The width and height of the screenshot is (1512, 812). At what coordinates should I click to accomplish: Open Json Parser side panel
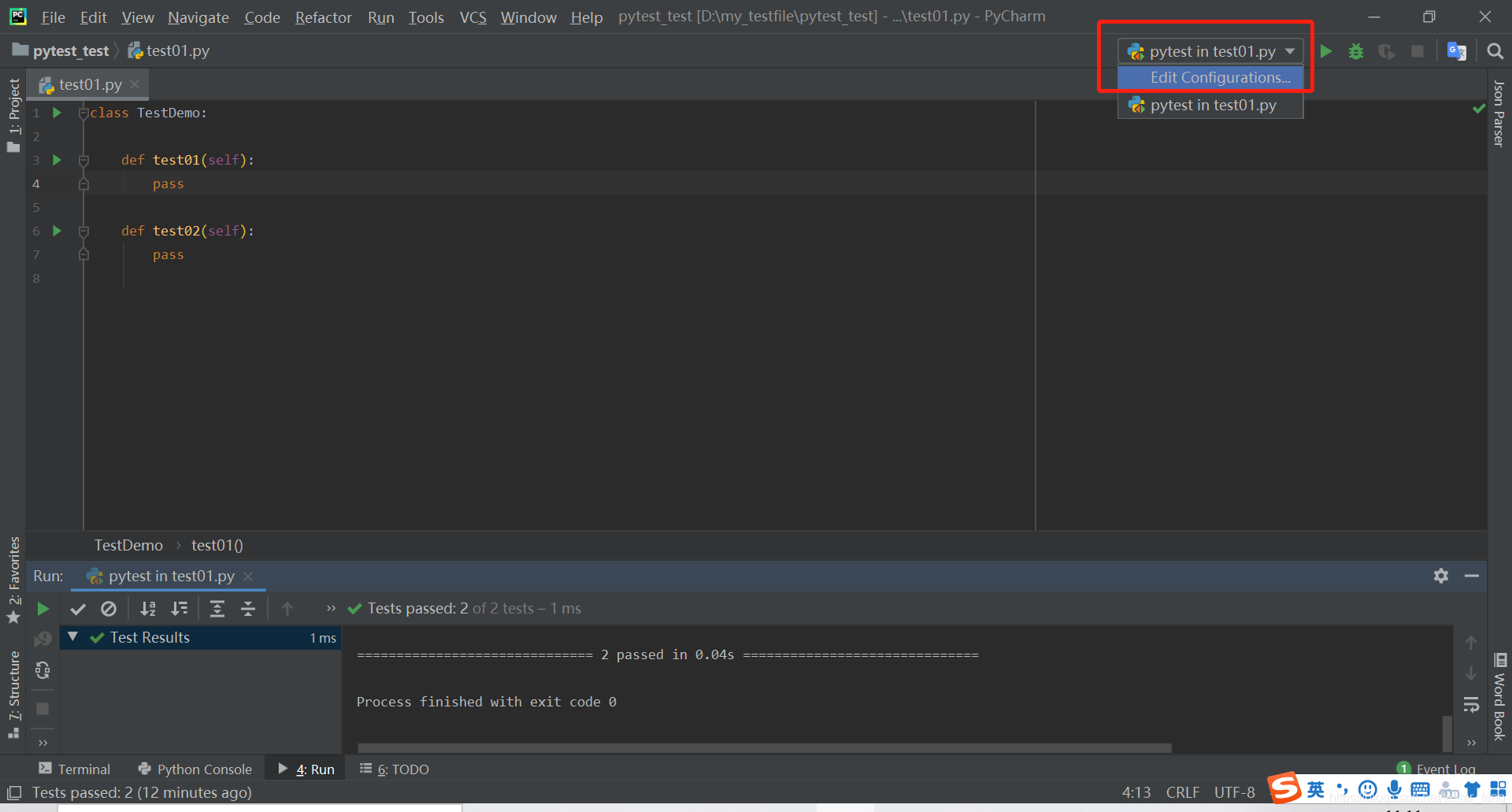pyautogui.click(x=1499, y=113)
